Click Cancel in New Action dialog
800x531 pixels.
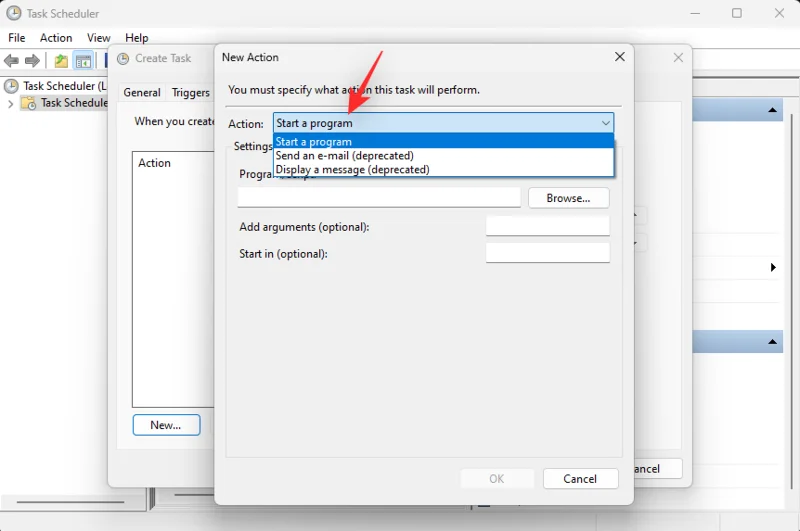click(580, 478)
